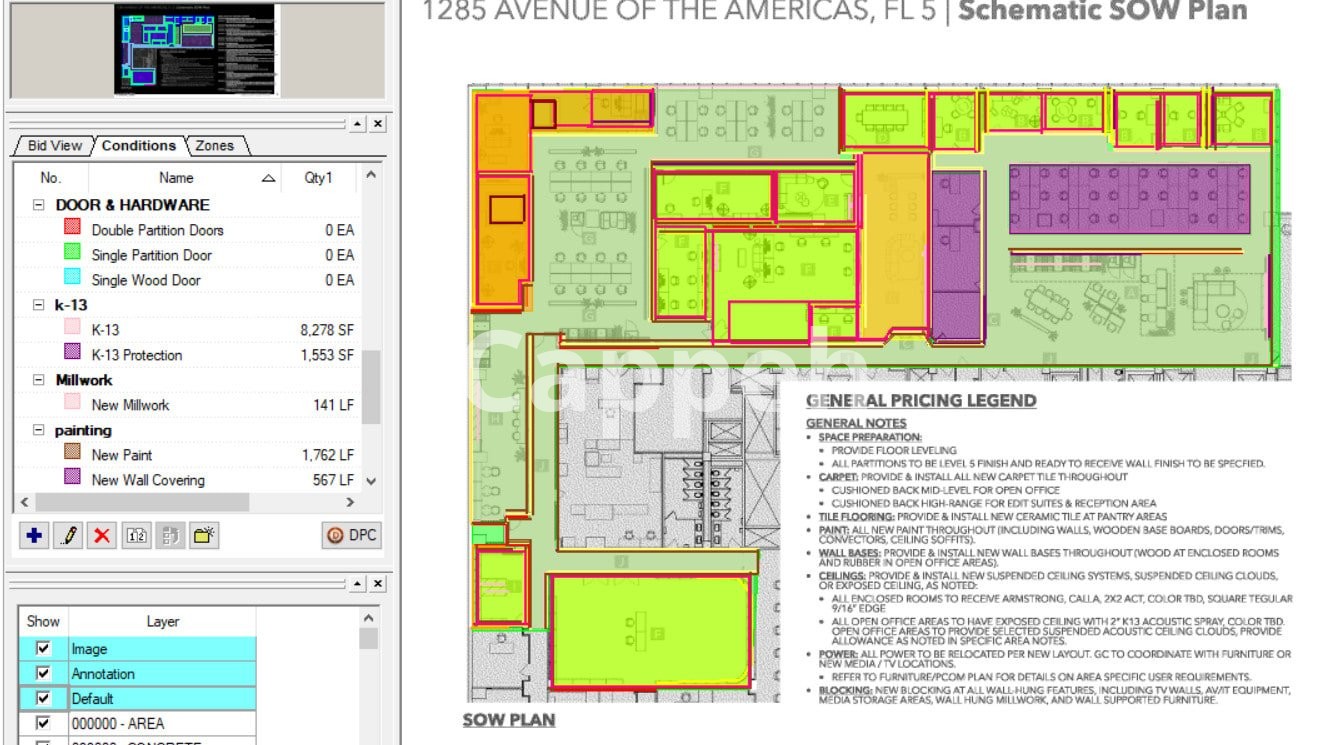Viewport: 1318px width, 745px height.
Task: Sort conditions by the Name column header
Action: click(x=176, y=178)
